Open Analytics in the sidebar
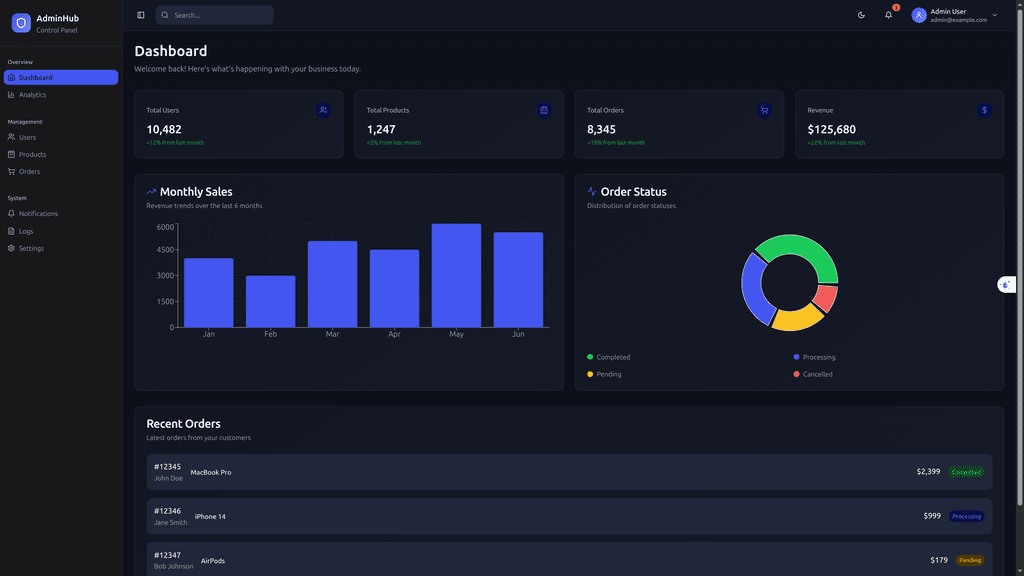The width and height of the screenshot is (1024, 576). [32, 95]
